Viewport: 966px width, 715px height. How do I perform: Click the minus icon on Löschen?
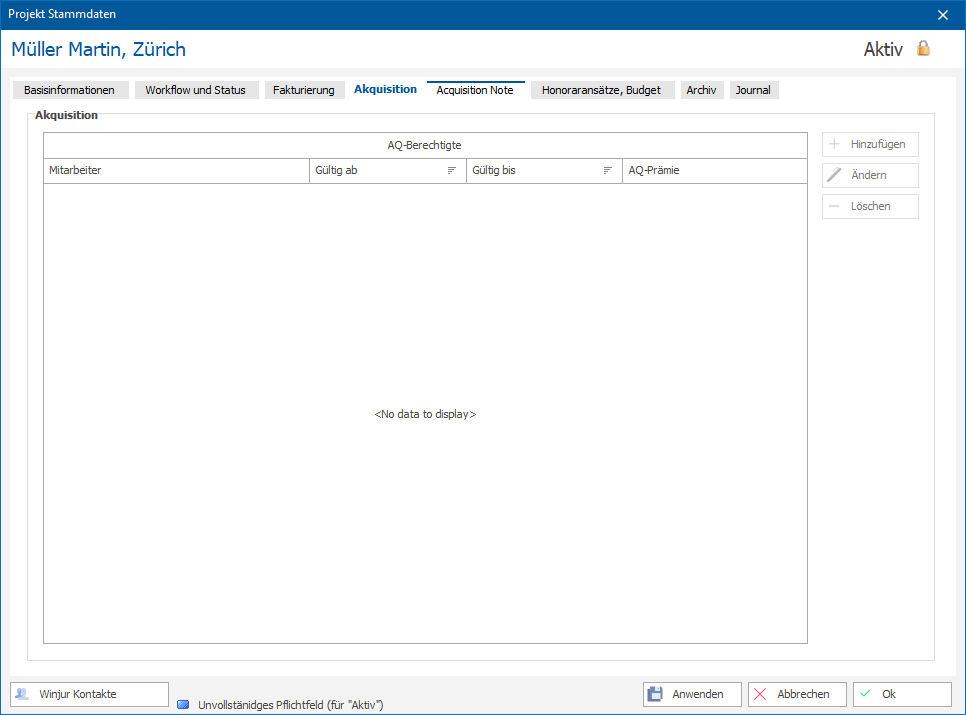[x=834, y=206]
